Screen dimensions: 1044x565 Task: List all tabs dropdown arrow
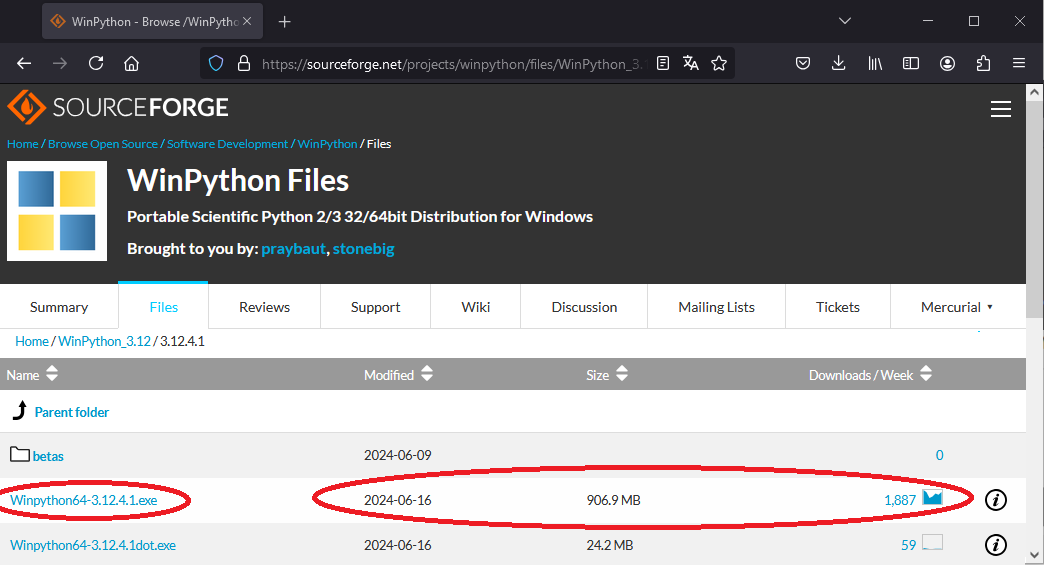coord(845,21)
